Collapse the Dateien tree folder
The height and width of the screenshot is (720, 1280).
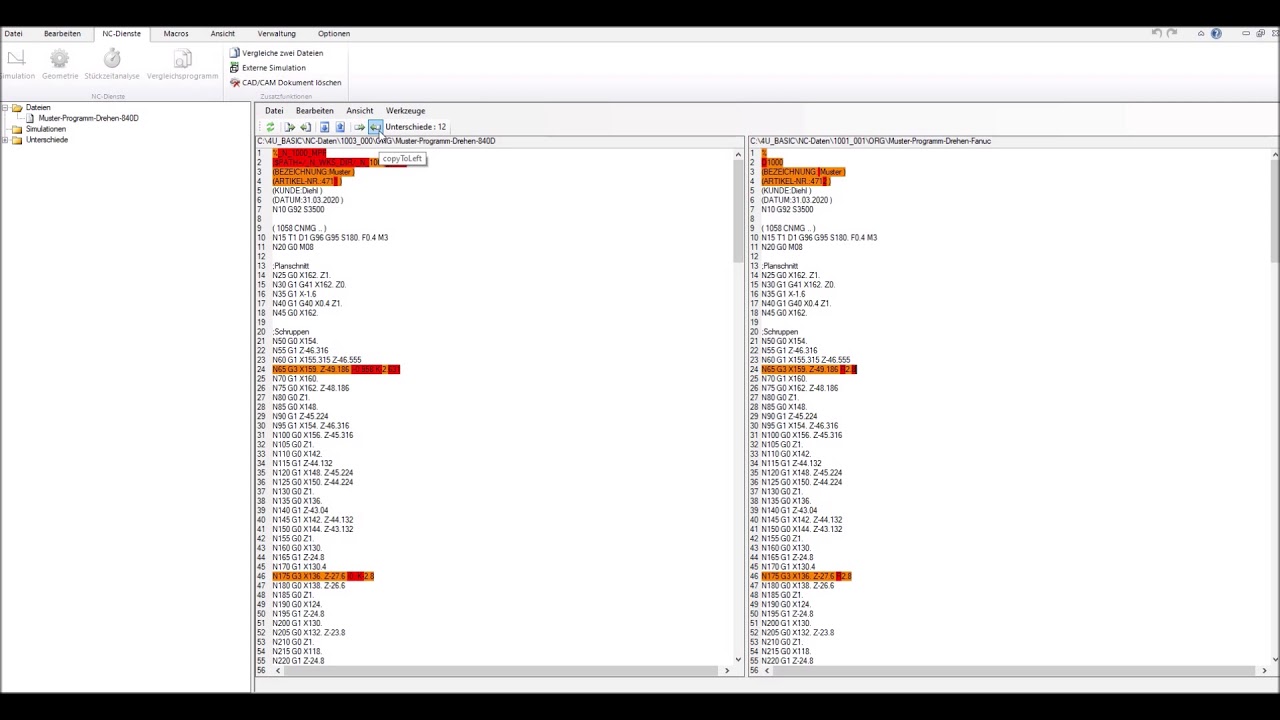pos(5,107)
